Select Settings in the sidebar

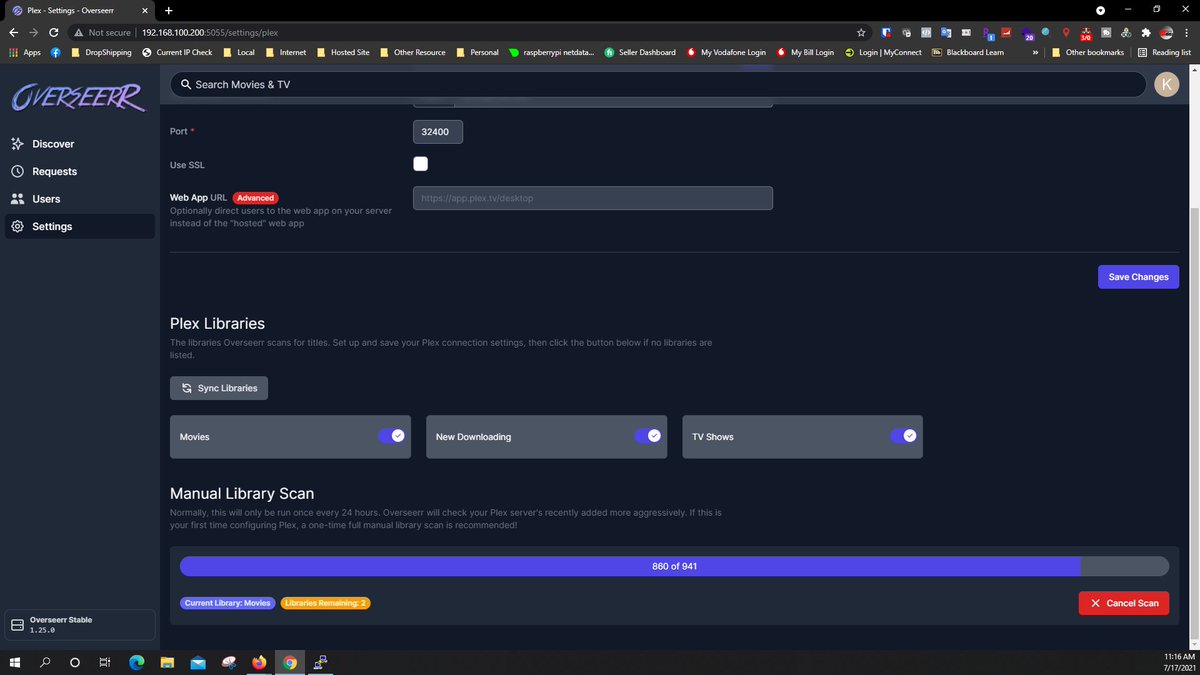[78, 226]
